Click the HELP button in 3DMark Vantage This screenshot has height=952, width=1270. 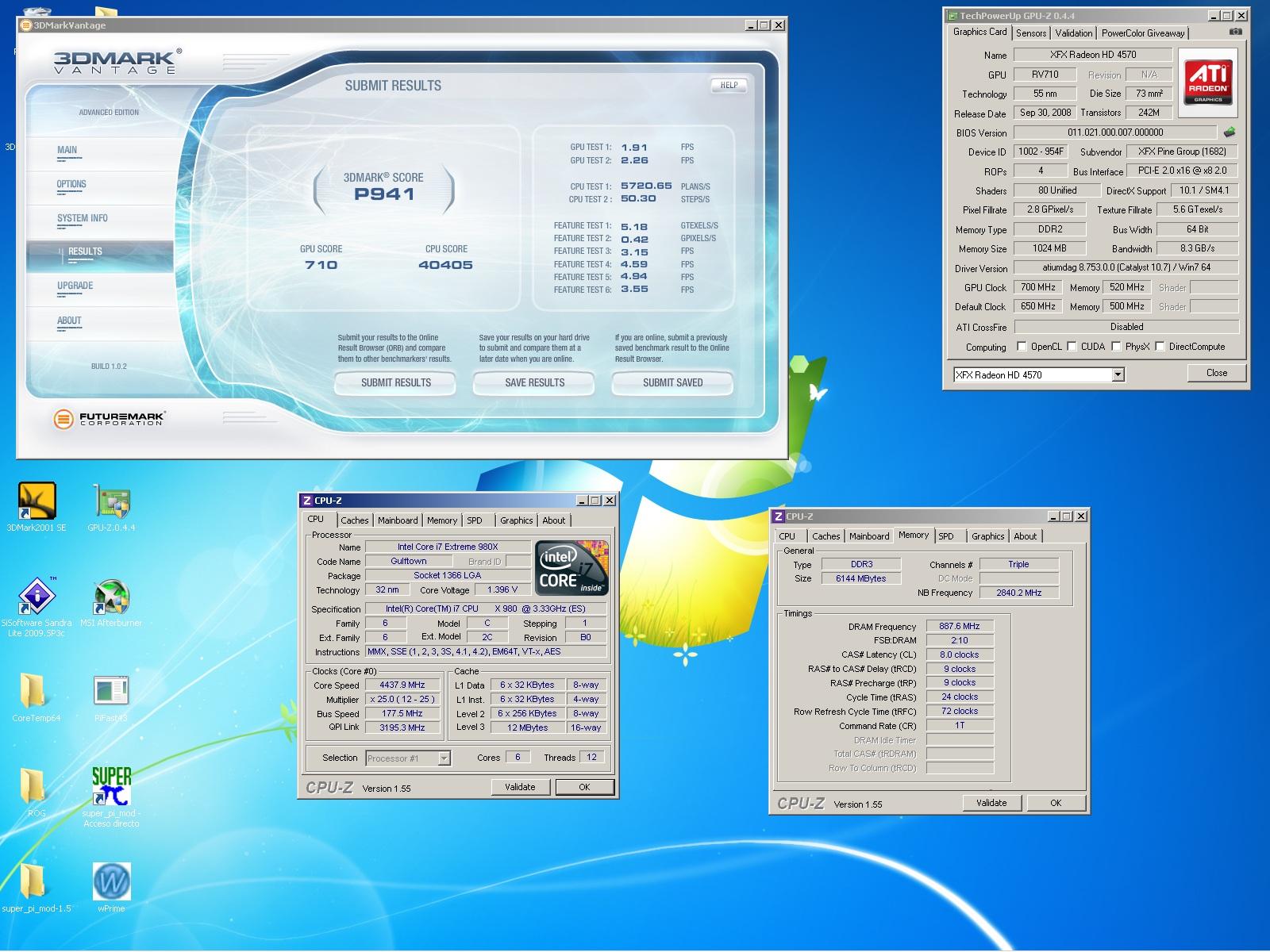point(729,85)
